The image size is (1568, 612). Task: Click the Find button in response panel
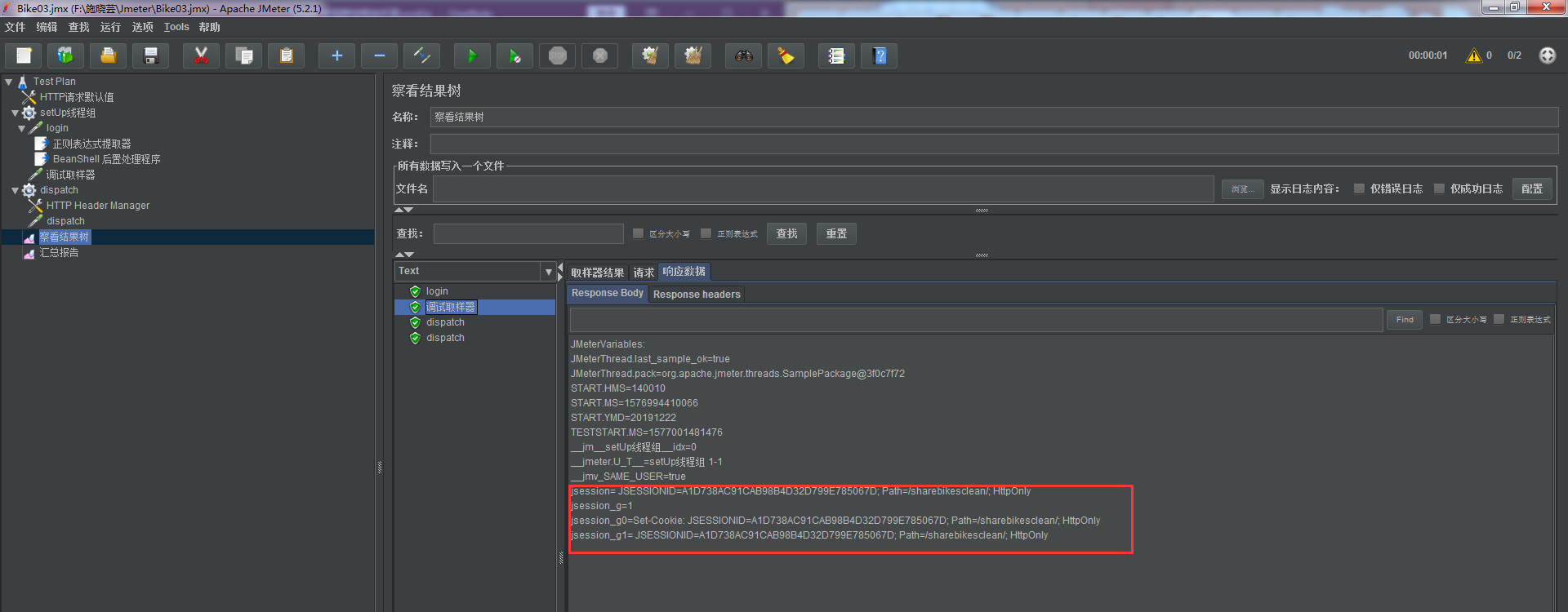[x=1405, y=320]
